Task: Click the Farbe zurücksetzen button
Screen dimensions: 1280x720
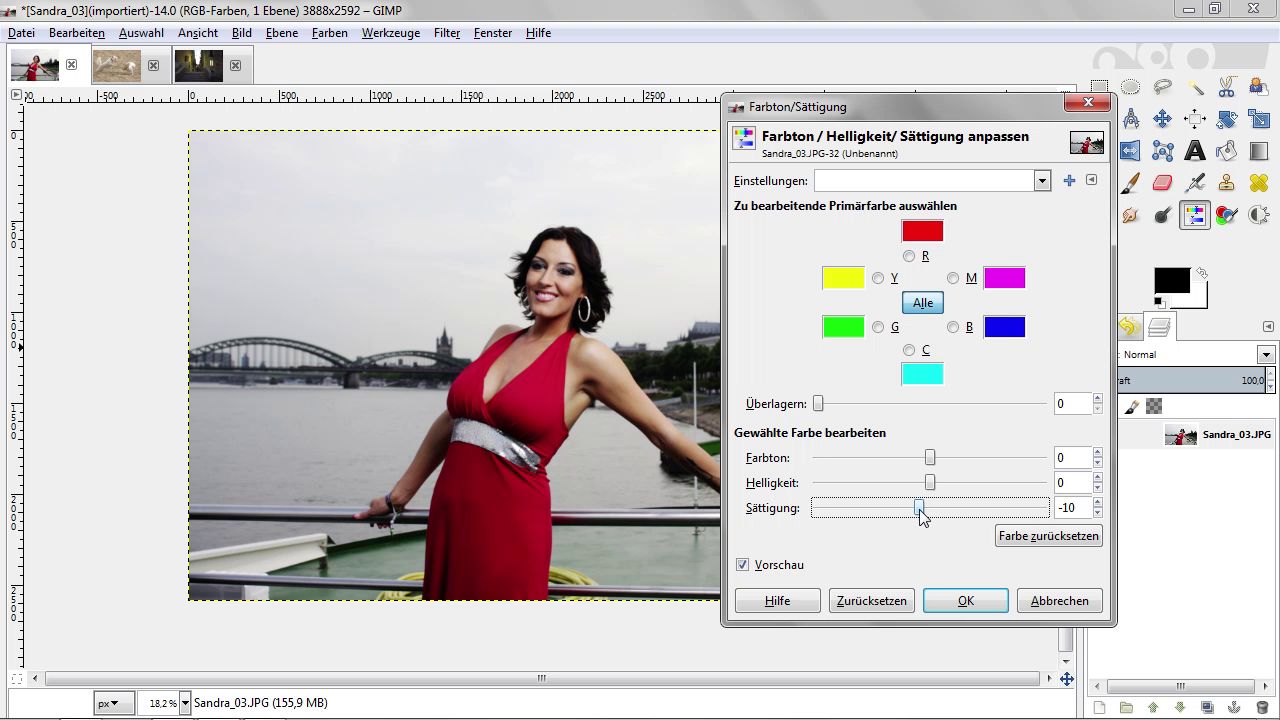Action: point(1048,536)
